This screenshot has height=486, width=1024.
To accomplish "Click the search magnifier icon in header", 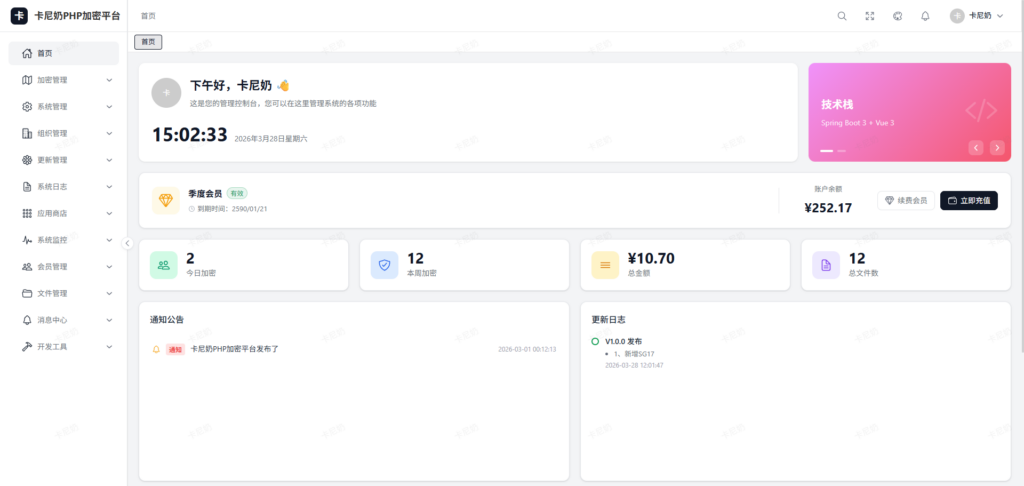I will pos(842,16).
